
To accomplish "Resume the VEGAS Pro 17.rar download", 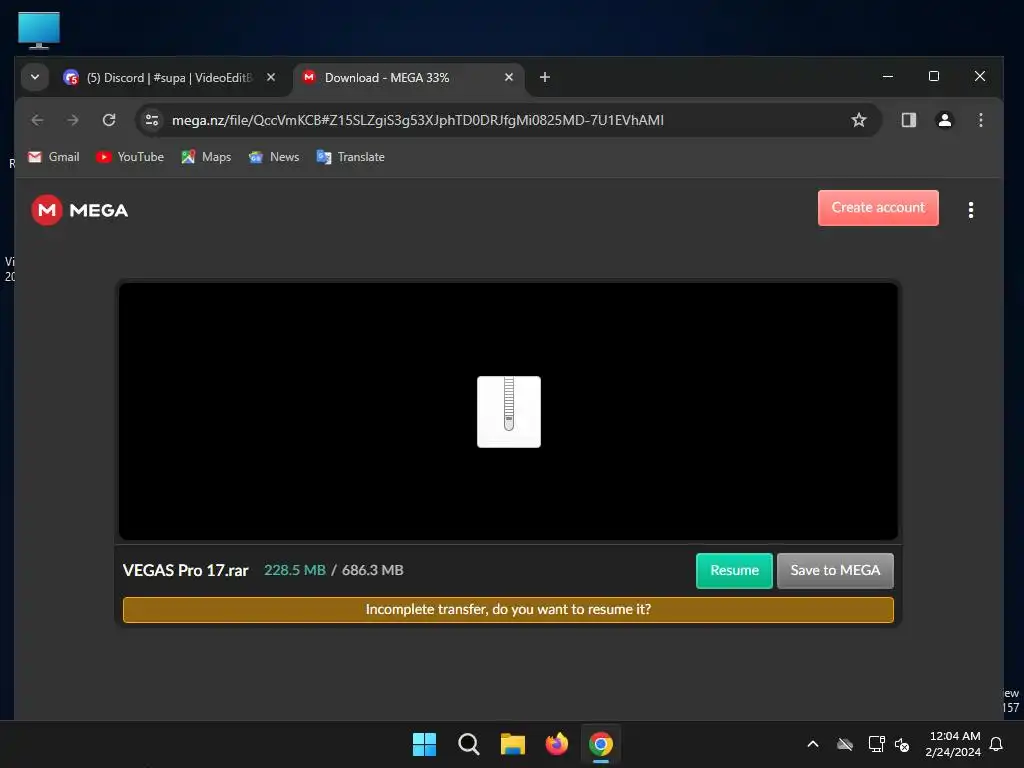I will [734, 570].
